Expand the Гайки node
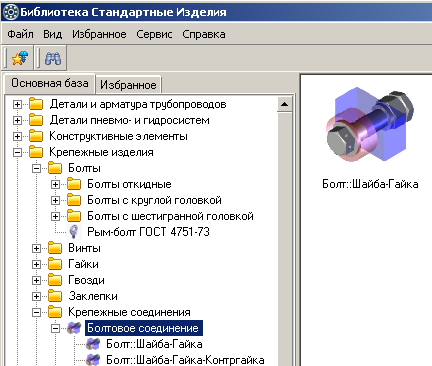 tap(36, 264)
